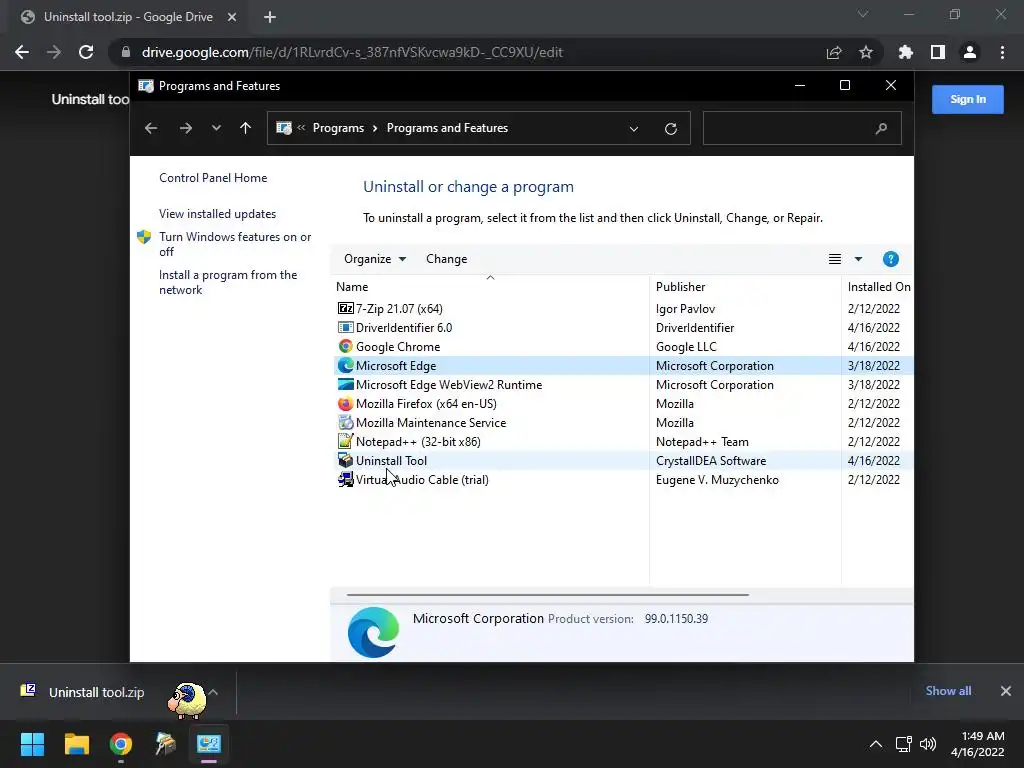Click the view layout icon
This screenshot has width=1024, height=768.
tap(835, 259)
